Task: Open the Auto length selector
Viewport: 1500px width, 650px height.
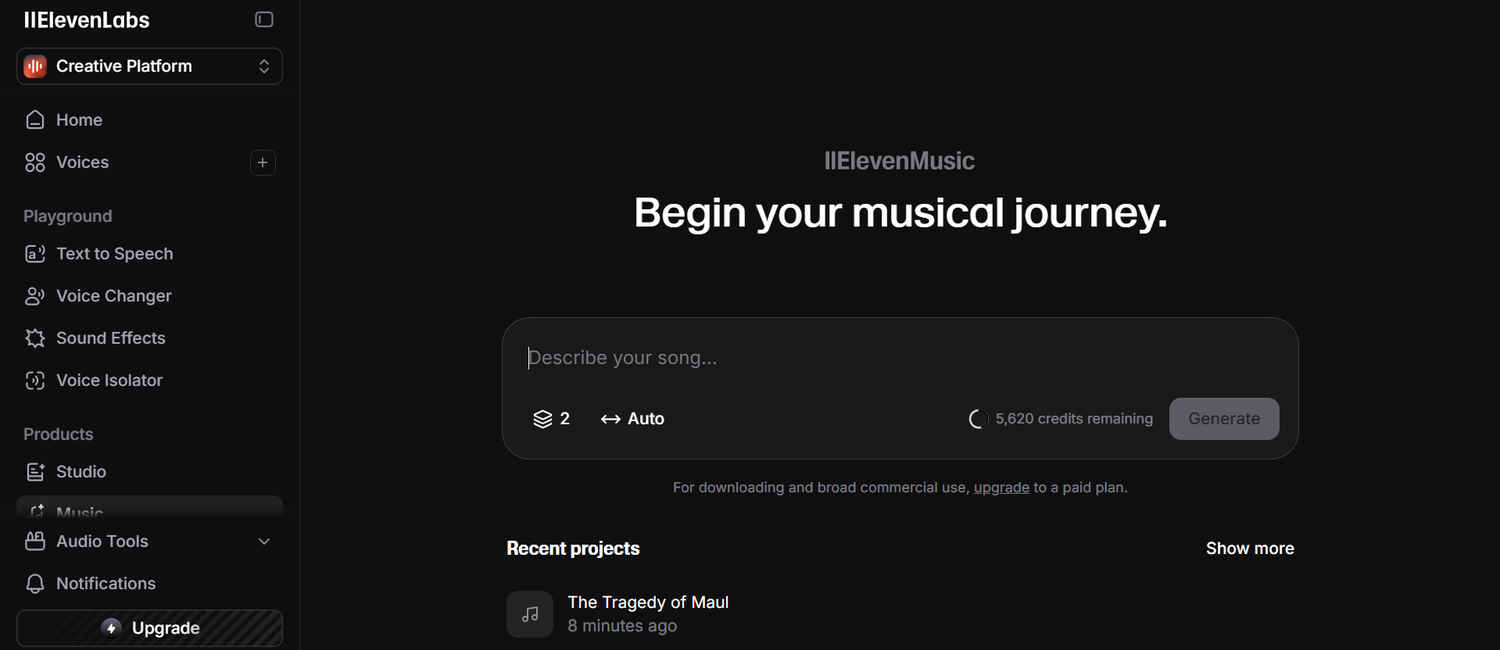Action: pos(632,419)
